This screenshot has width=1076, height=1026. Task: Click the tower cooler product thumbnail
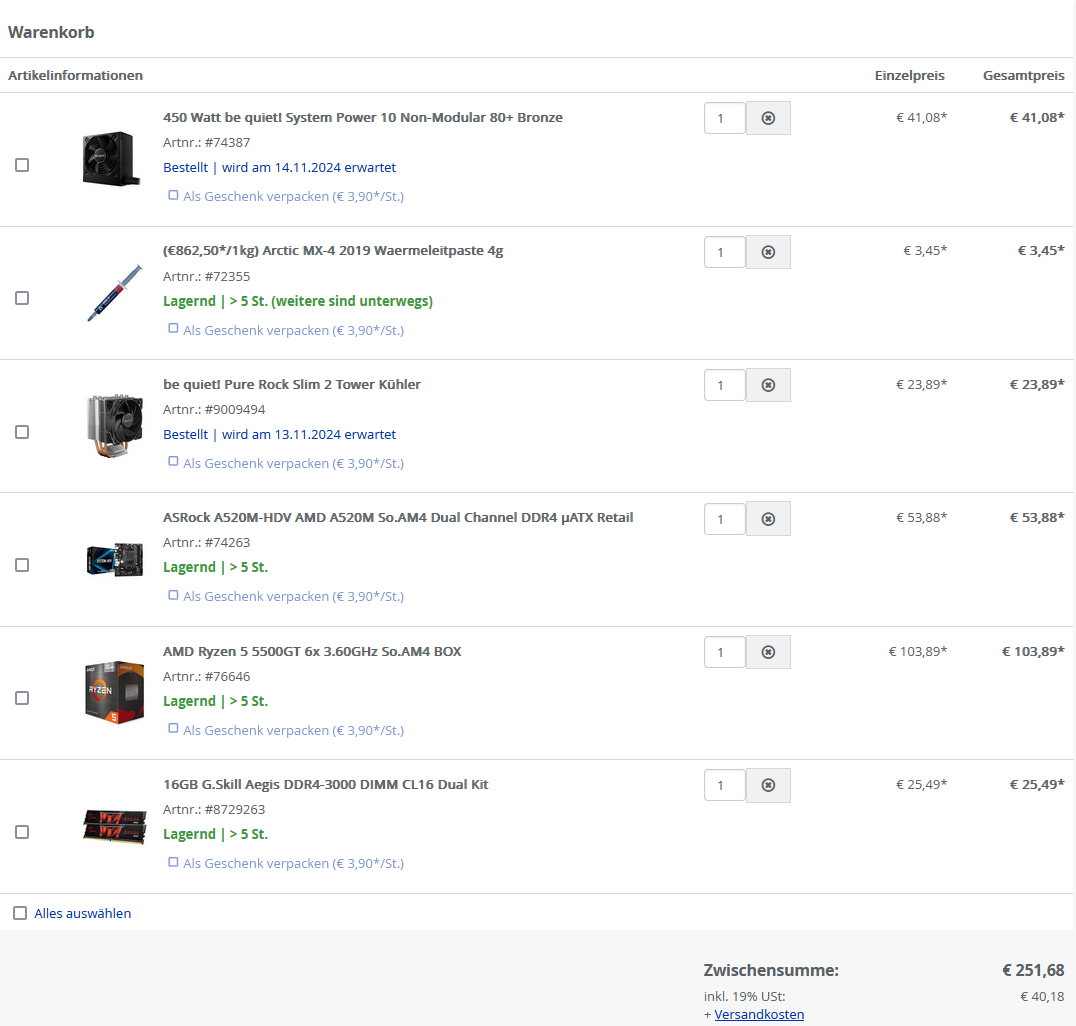115,425
